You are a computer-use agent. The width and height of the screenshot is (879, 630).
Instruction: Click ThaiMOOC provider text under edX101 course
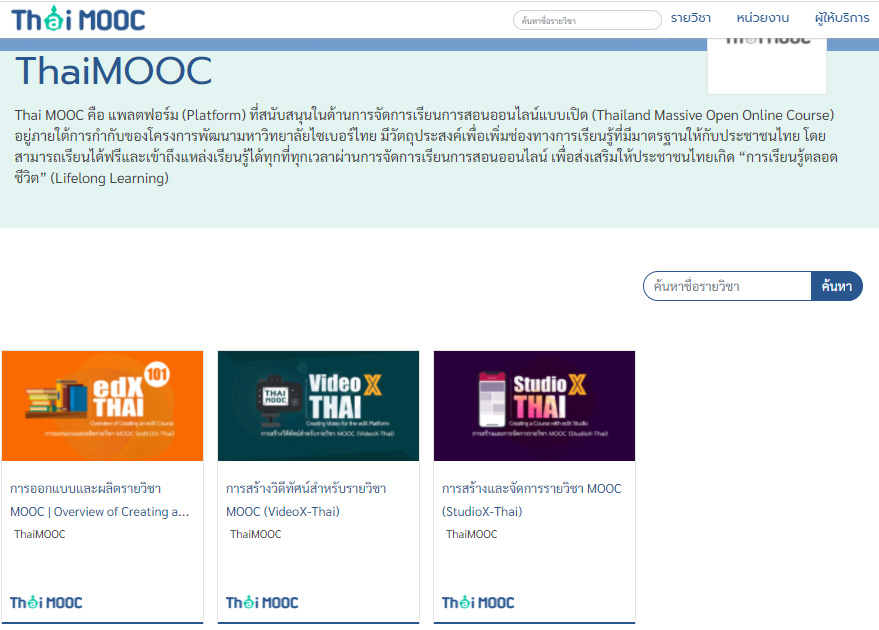40,534
